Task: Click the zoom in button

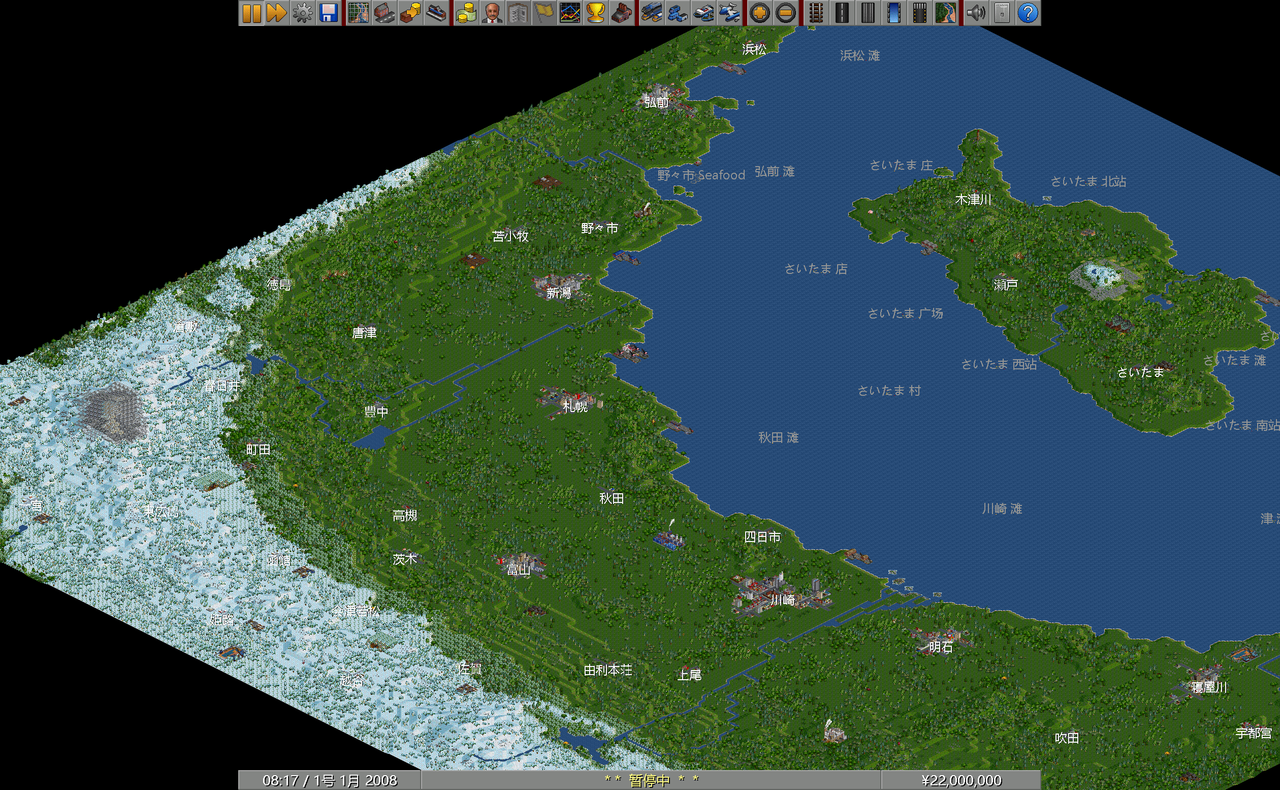Action: pos(760,13)
